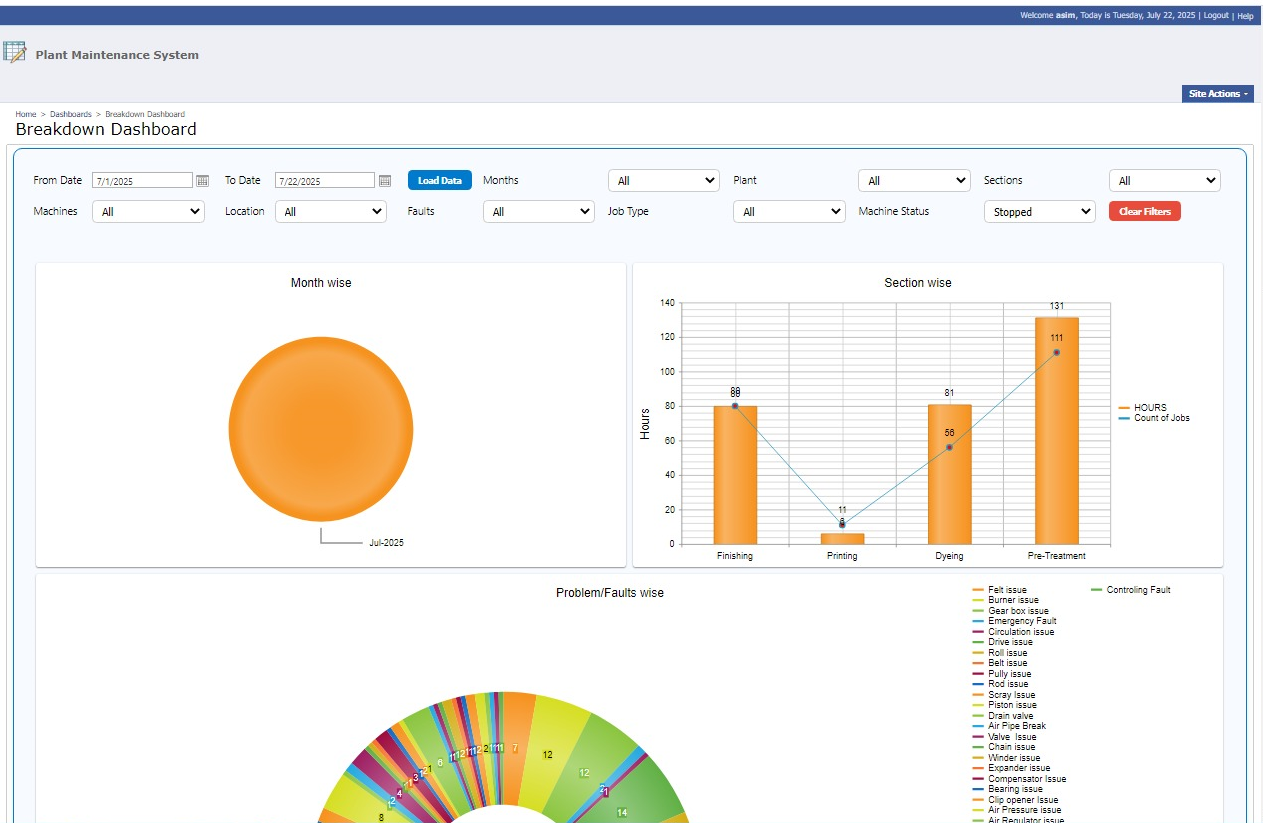This screenshot has width=1263, height=828.
Task: Click the From Date input field
Action: click(142, 181)
